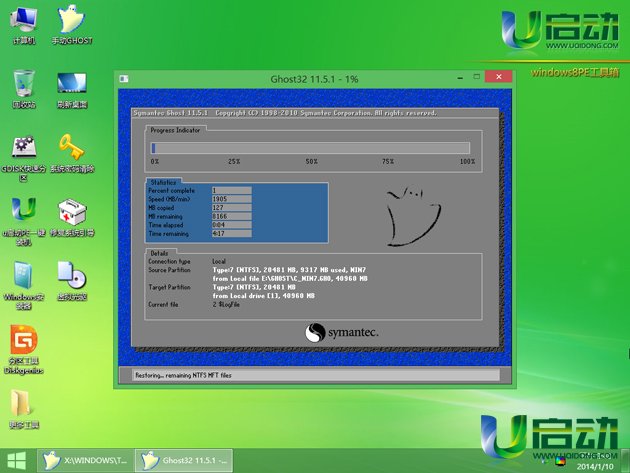
Task: Open the U-shaped PE one-key install icon
Action: (24, 221)
